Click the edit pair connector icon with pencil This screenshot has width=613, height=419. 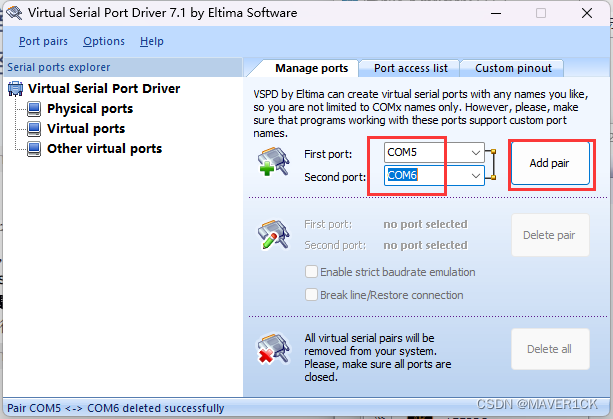[274, 235]
